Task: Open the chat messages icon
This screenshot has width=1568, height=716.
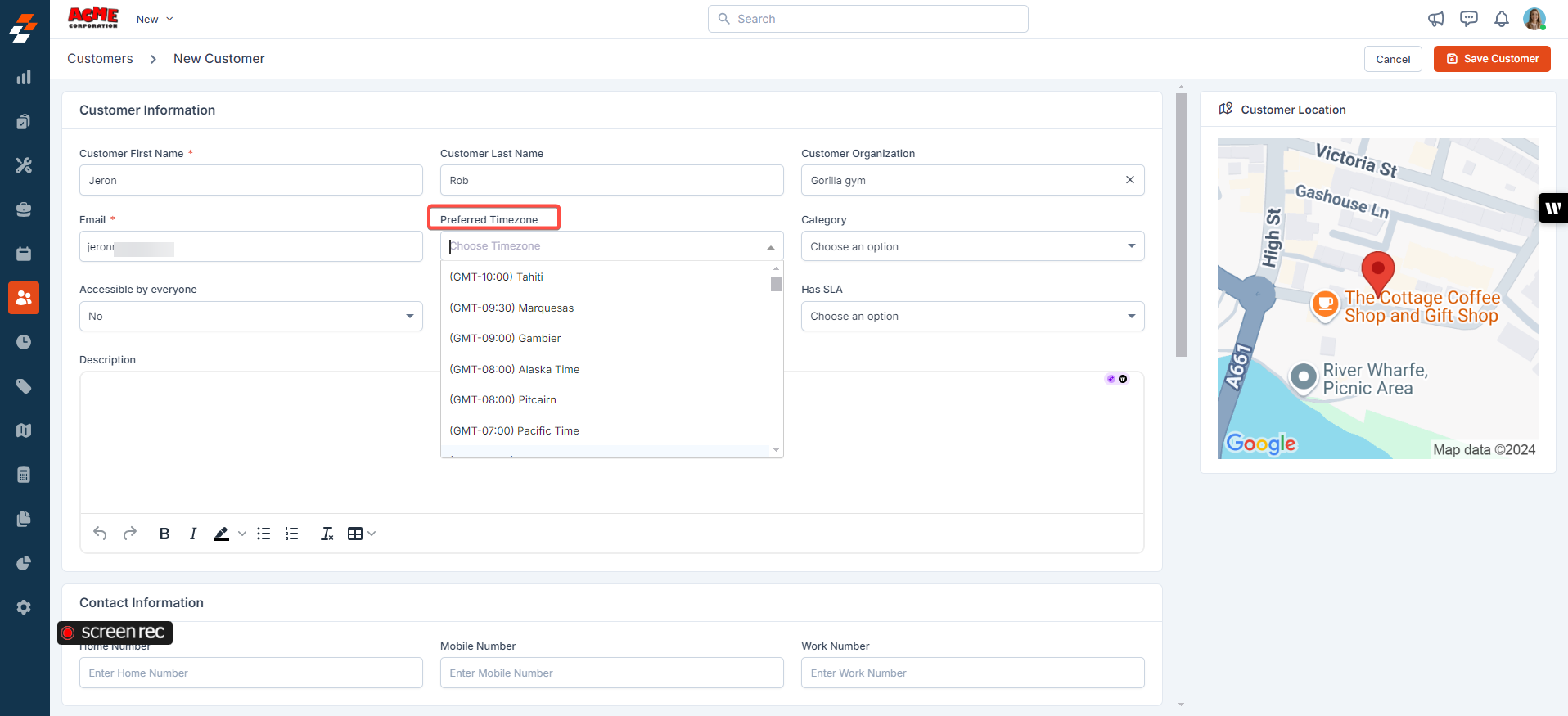Action: pos(1468,19)
